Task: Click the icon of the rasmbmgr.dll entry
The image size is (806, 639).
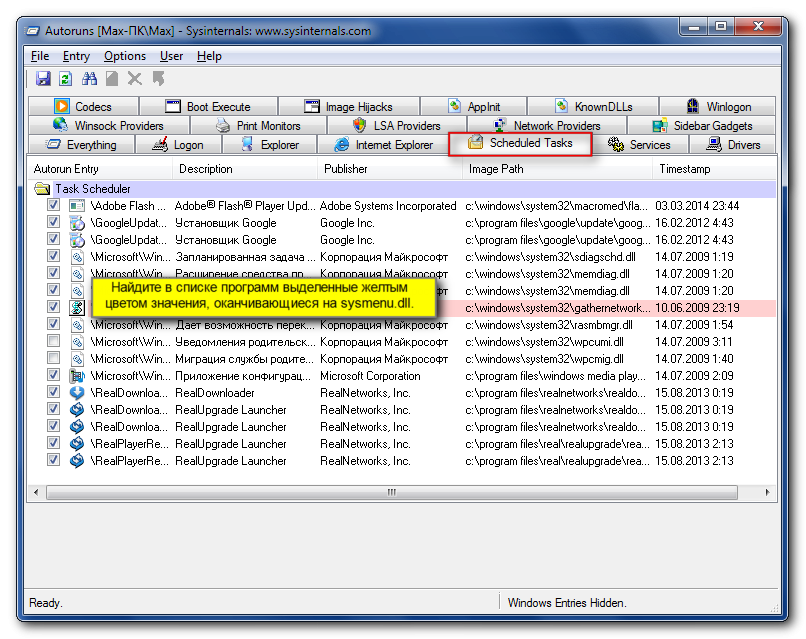Action: point(77,325)
